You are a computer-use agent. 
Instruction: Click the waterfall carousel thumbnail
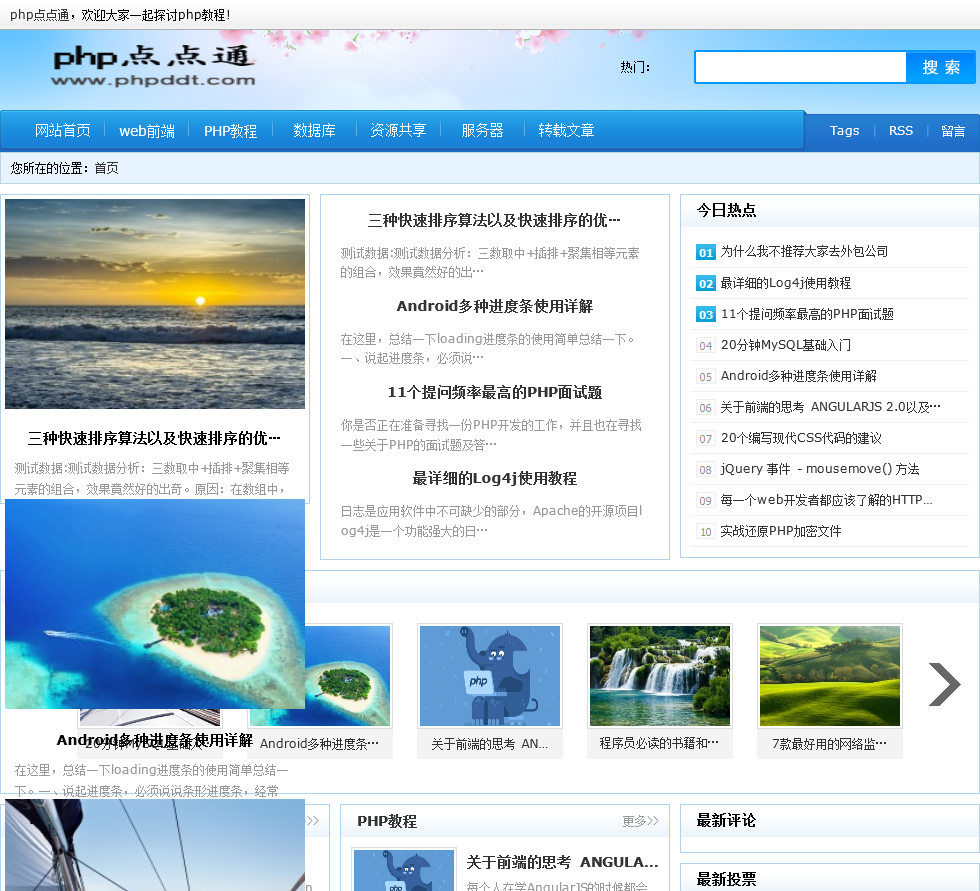660,675
